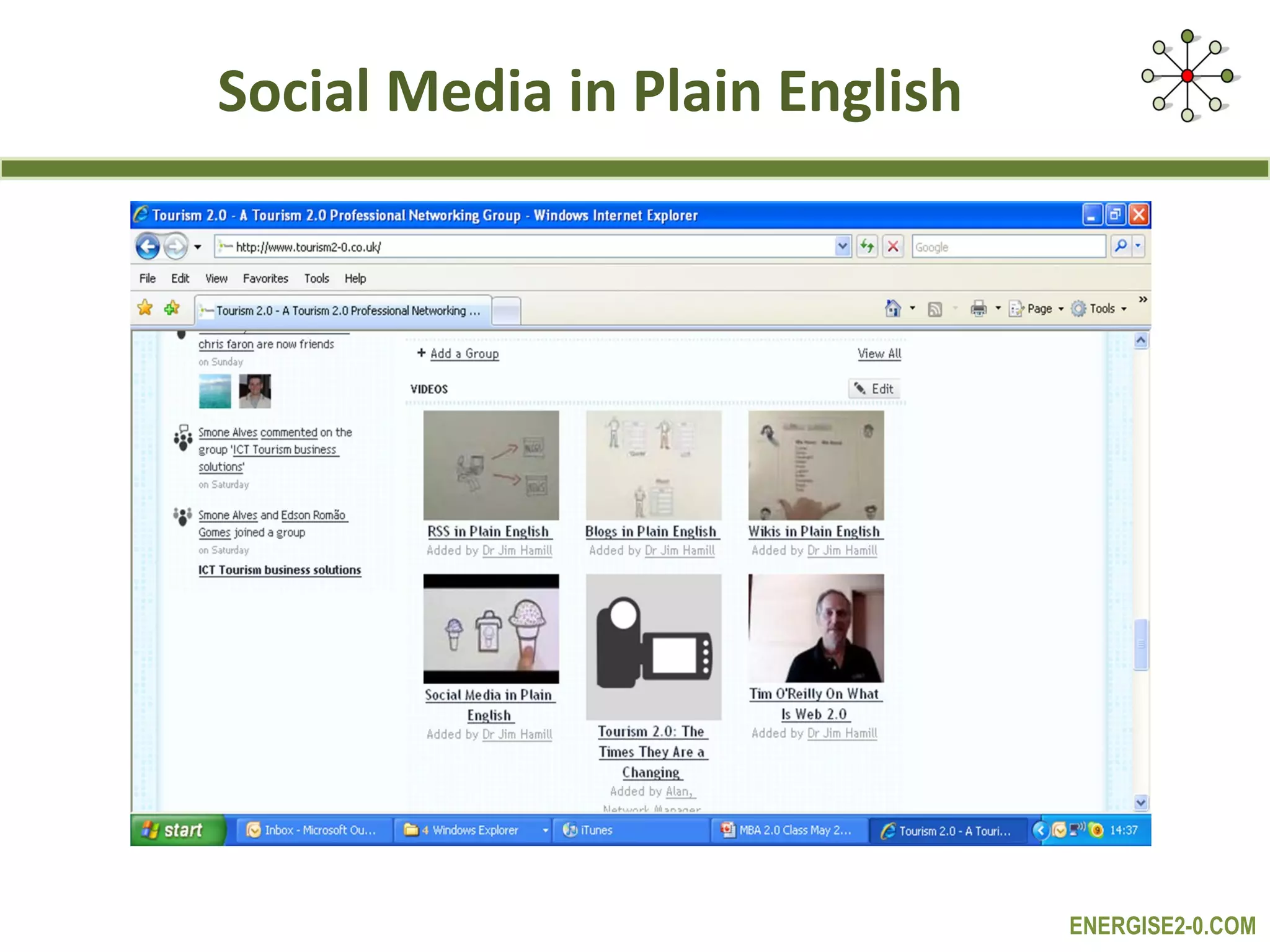Open the Edit menu

[x=180, y=278]
